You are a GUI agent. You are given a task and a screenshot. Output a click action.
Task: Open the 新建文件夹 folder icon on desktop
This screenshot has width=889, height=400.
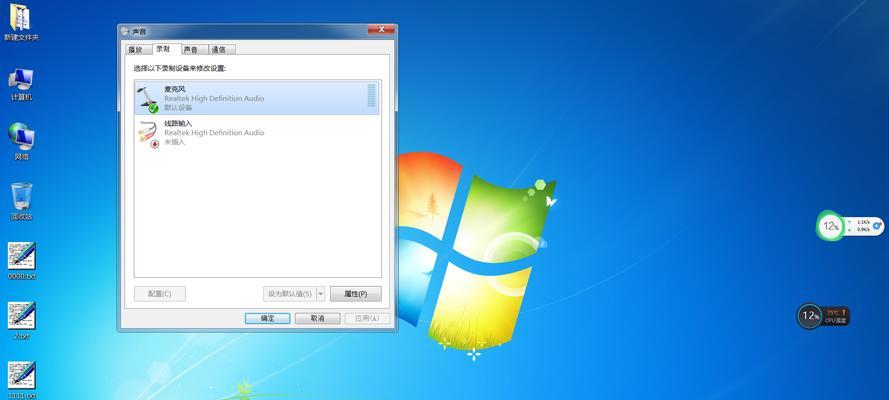(x=21, y=18)
